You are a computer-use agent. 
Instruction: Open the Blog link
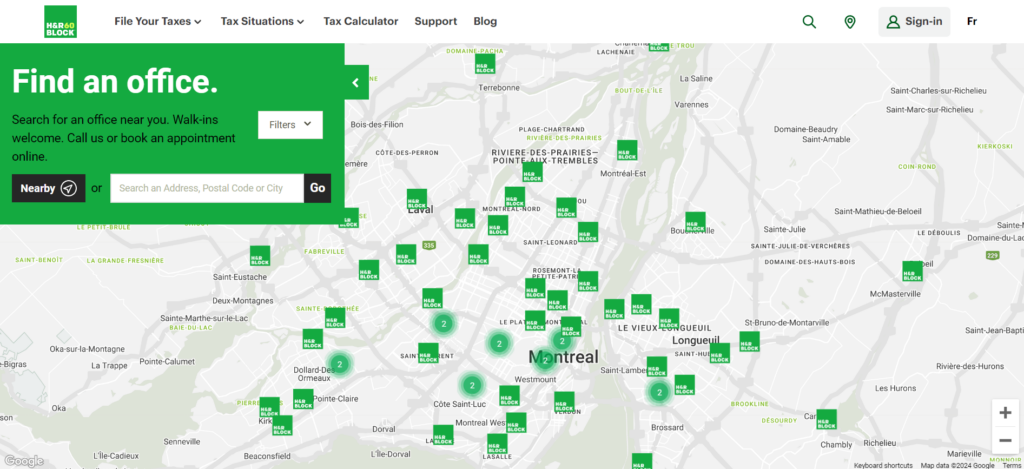point(485,21)
